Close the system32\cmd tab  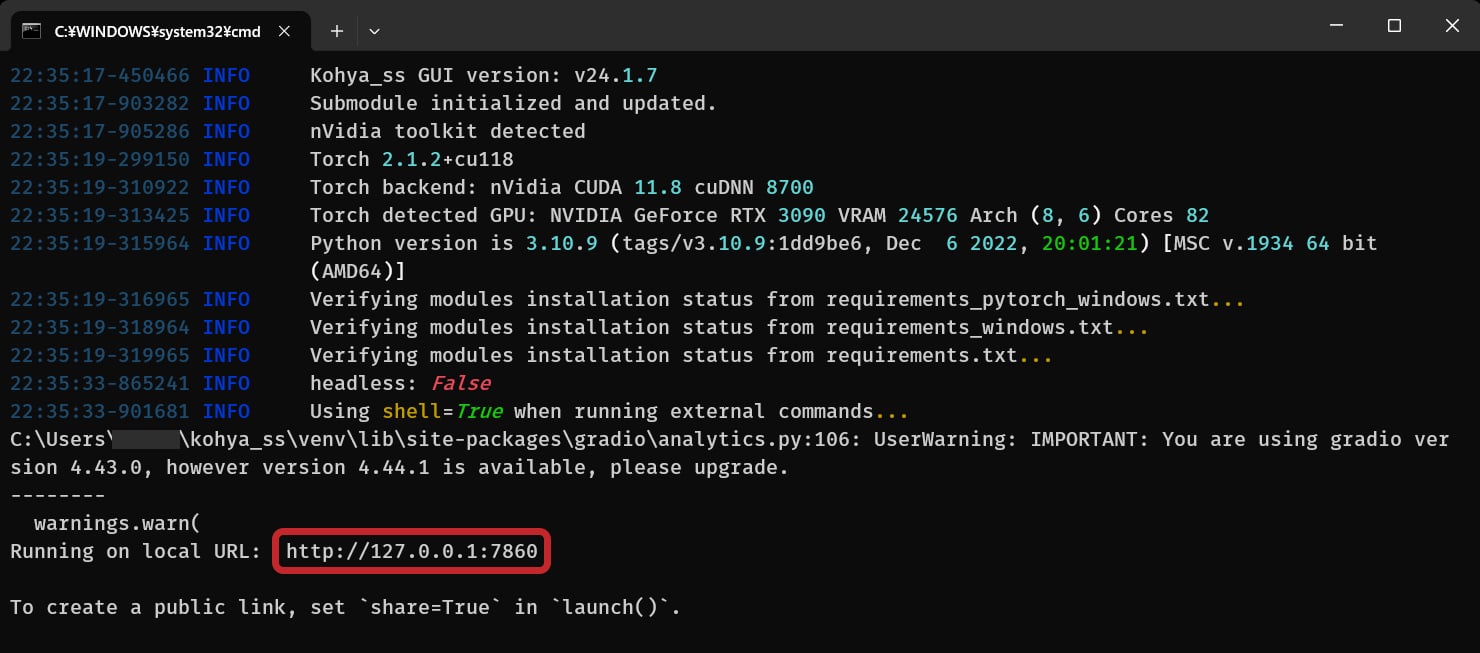point(284,31)
